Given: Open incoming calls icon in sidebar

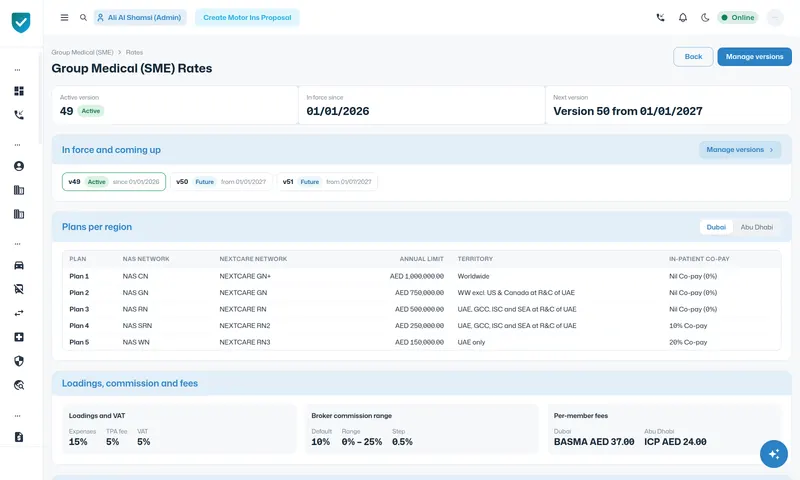Looking at the screenshot, I should click(x=19, y=115).
